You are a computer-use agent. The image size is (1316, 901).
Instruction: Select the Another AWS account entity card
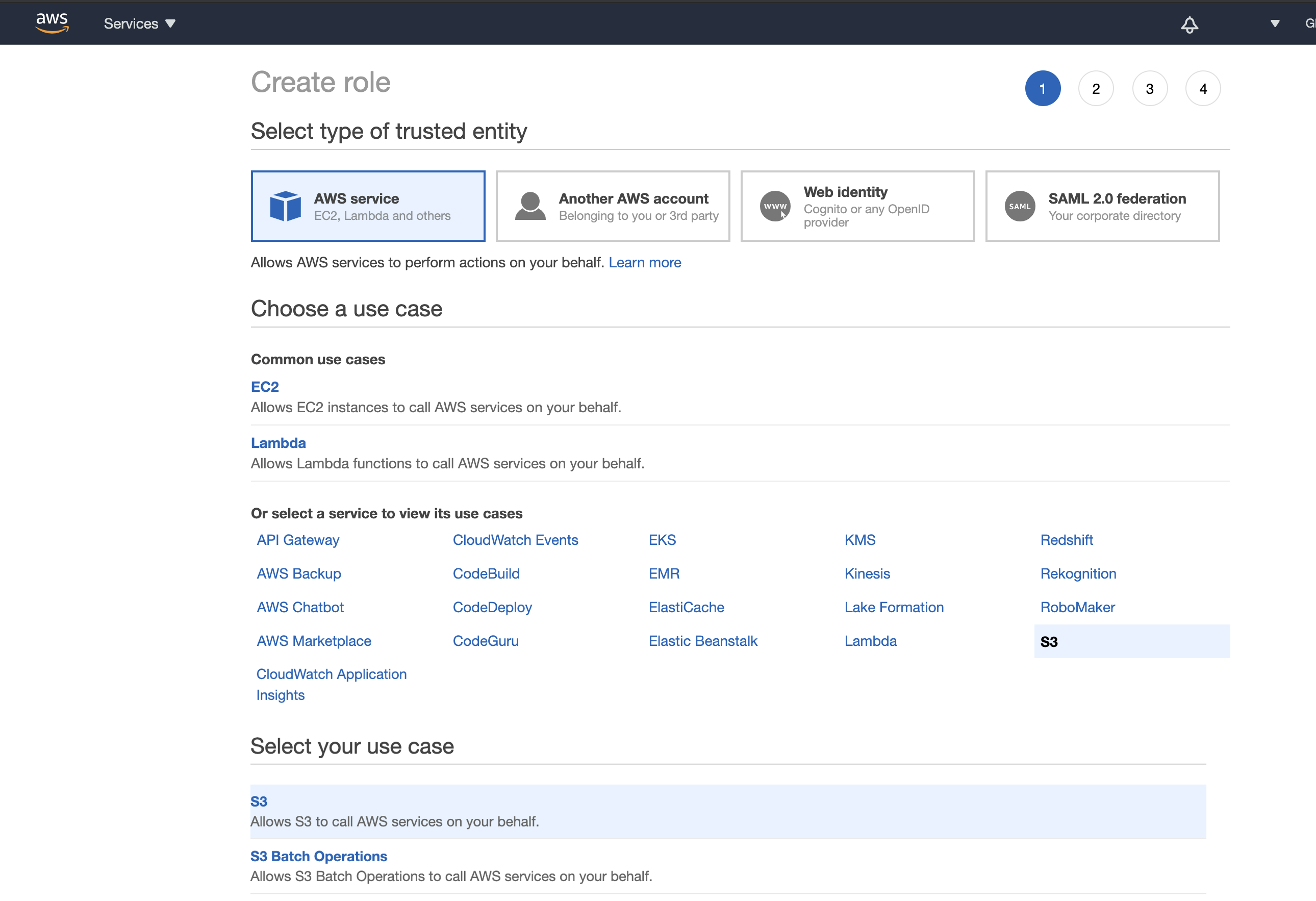[x=613, y=206]
